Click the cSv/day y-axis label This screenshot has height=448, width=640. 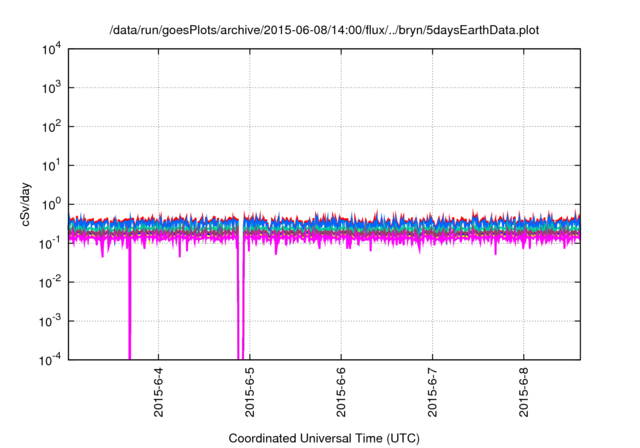coord(26,204)
